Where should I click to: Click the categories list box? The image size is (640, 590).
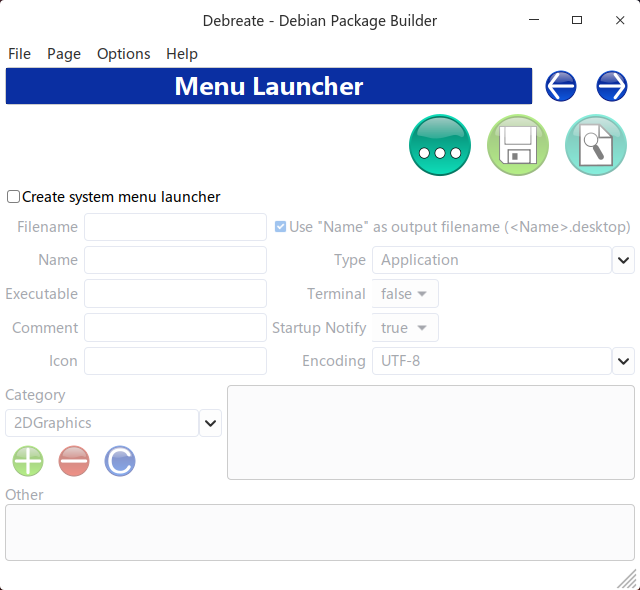click(x=431, y=433)
